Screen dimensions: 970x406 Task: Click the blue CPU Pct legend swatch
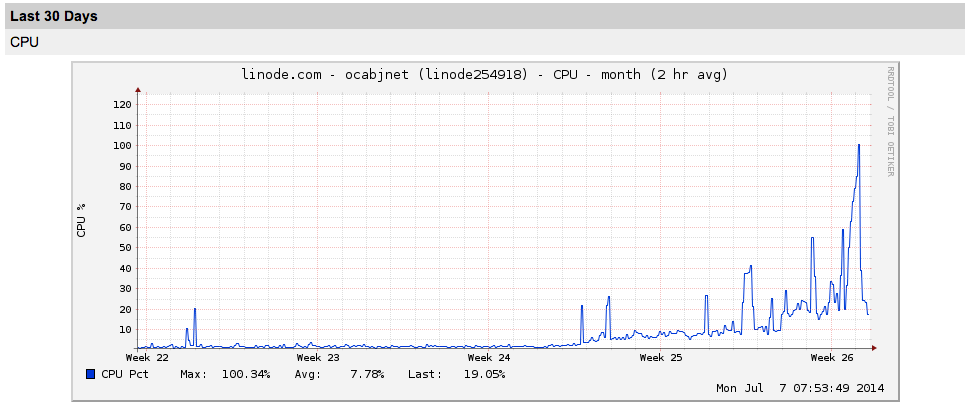pos(91,374)
